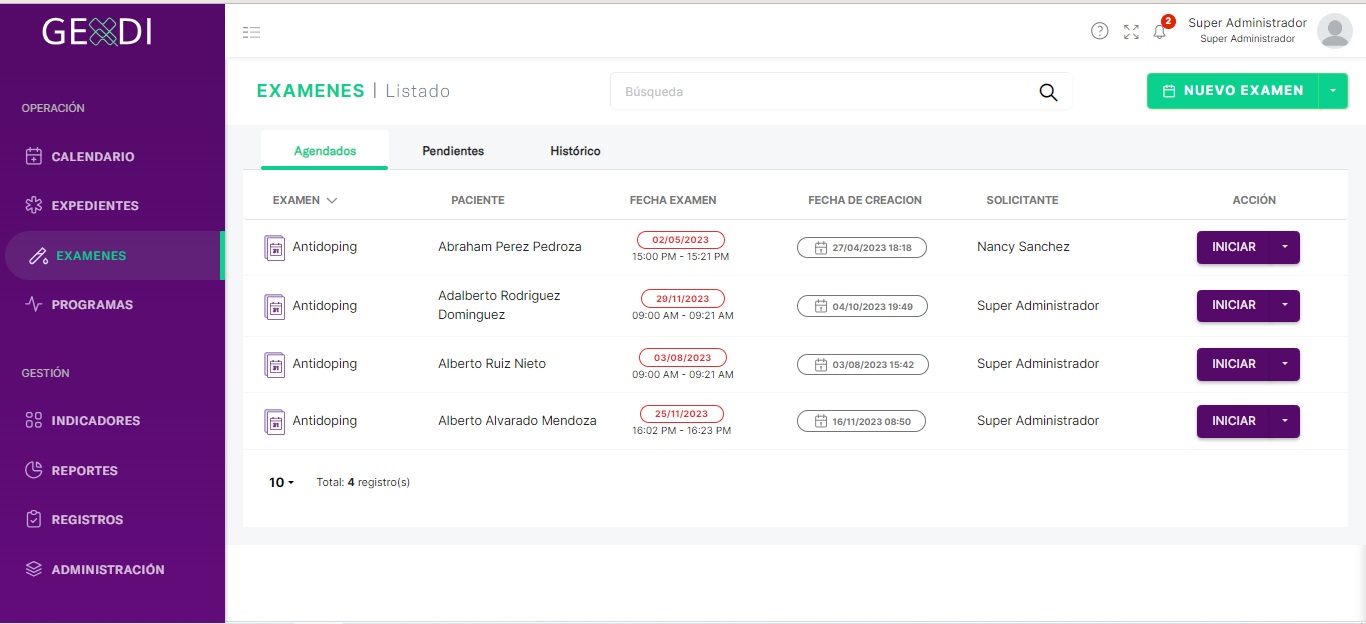Click the PACIENTE column header
Image resolution: width=1366 pixels, height=624 pixels.
(x=478, y=200)
